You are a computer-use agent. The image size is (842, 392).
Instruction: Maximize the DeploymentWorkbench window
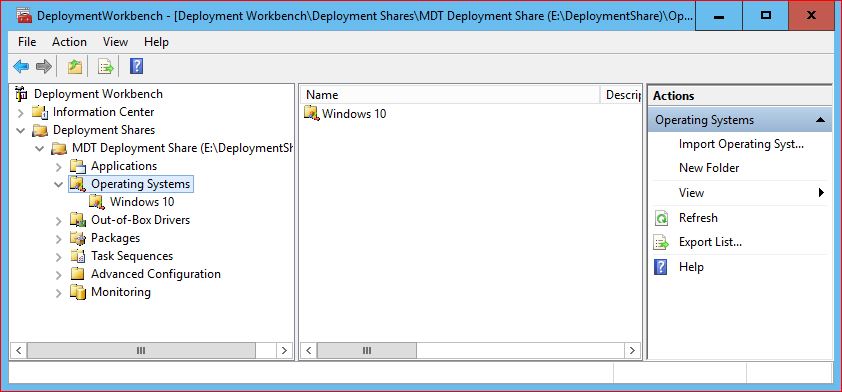(766, 16)
